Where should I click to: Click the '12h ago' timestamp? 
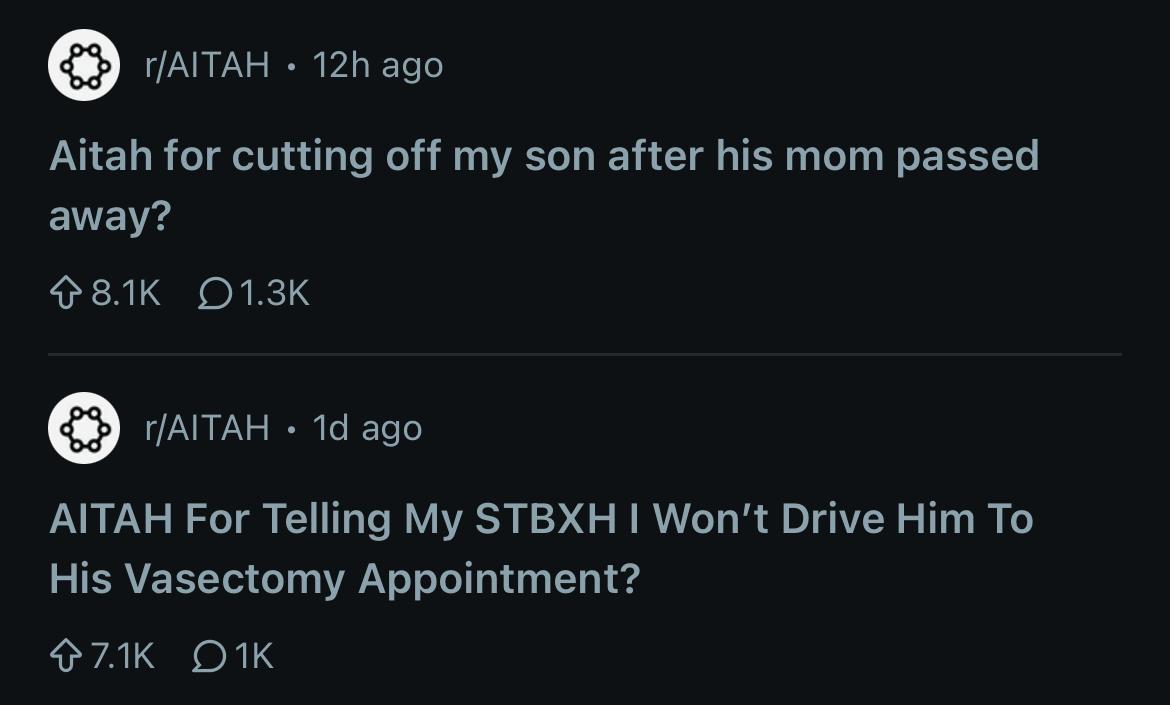point(377,66)
